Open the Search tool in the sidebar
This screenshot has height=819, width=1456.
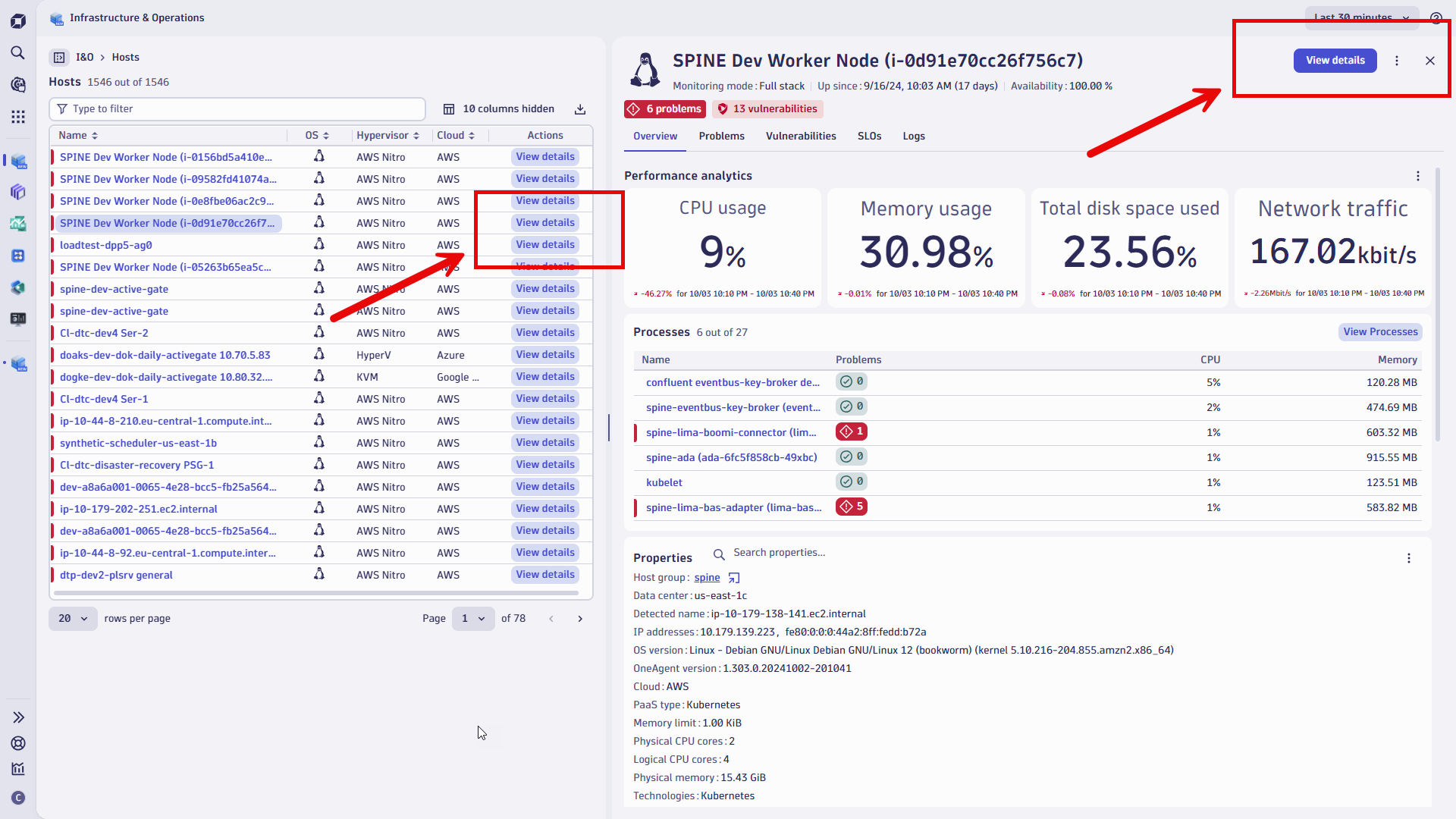tap(18, 53)
